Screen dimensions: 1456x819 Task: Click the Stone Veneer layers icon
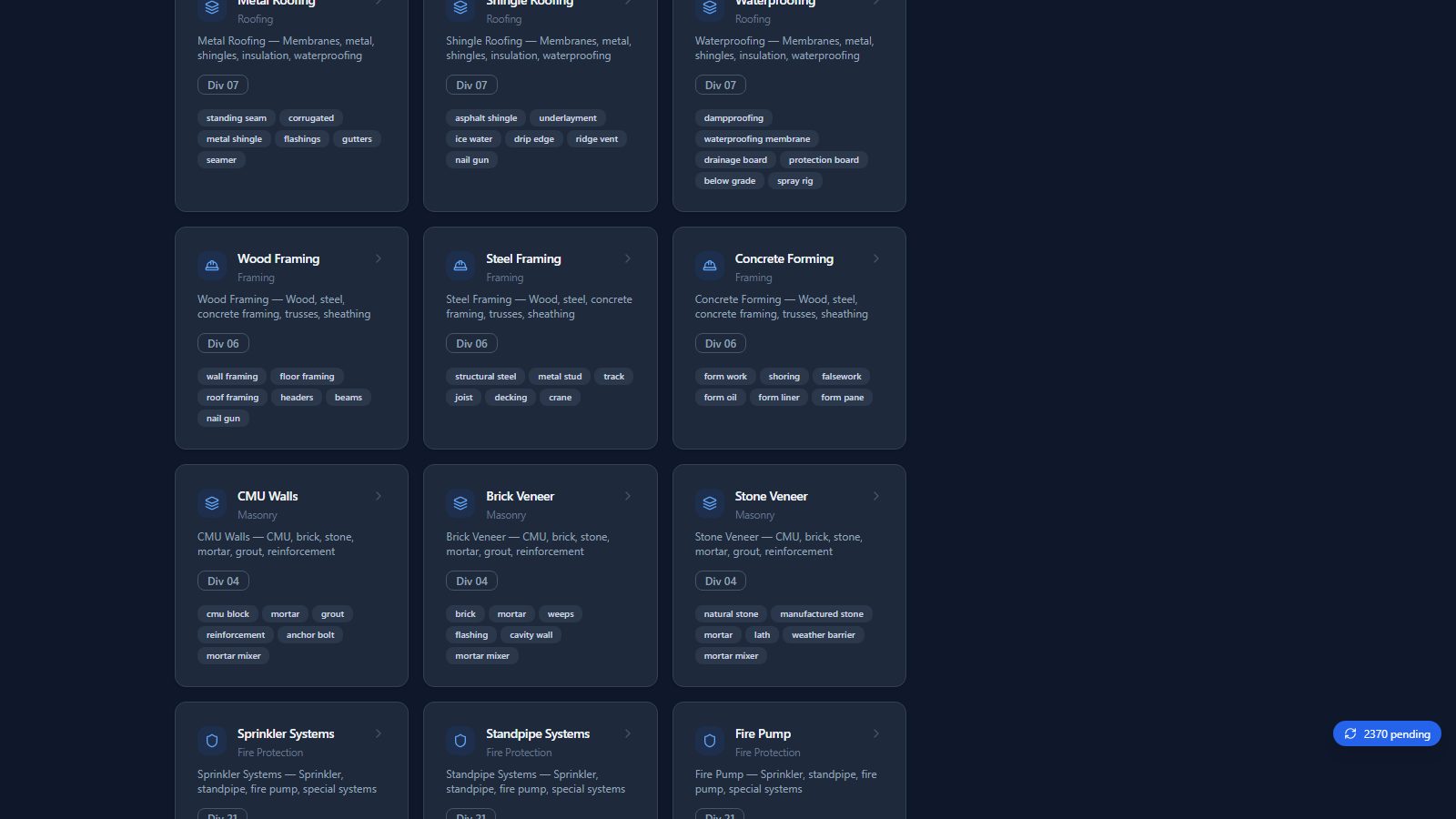pos(710,503)
